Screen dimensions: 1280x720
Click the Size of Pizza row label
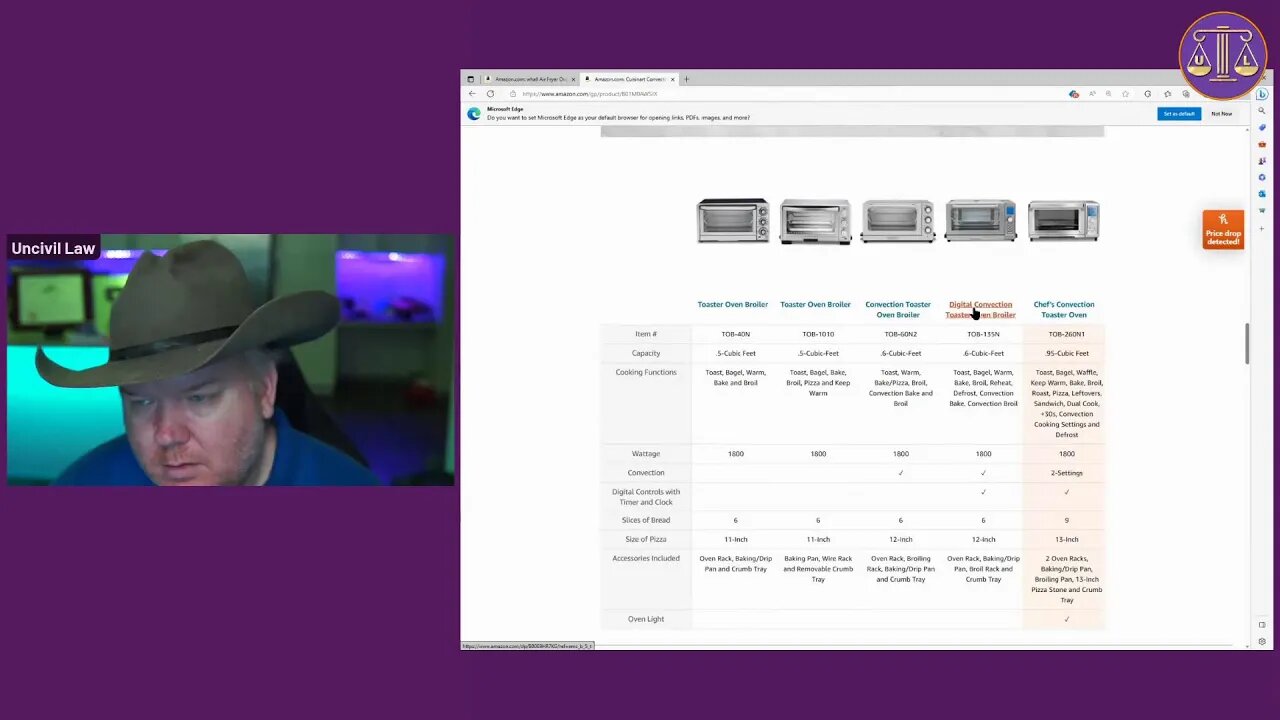pyautogui.click(x=646, y=539)
